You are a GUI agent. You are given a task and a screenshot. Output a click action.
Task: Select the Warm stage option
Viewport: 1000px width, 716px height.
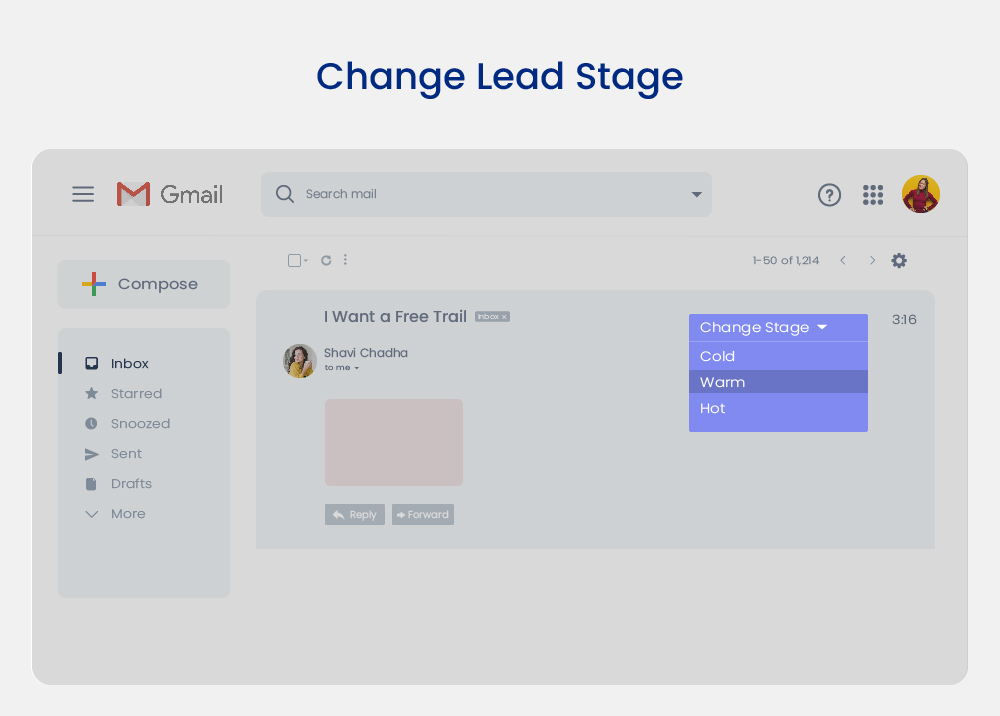(x=778, y=382)
